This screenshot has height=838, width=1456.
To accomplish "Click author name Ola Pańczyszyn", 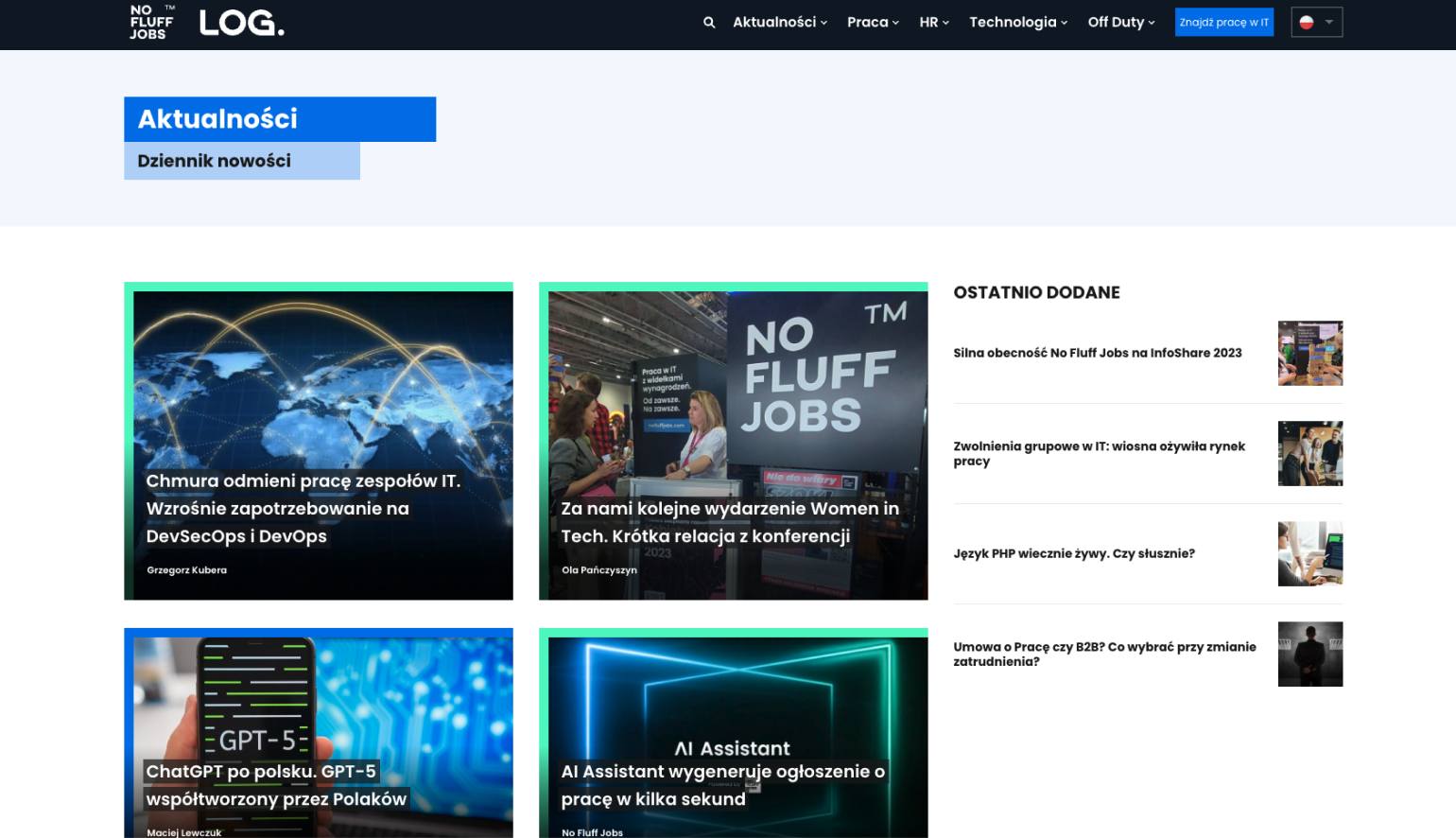I will coord(599,570).
